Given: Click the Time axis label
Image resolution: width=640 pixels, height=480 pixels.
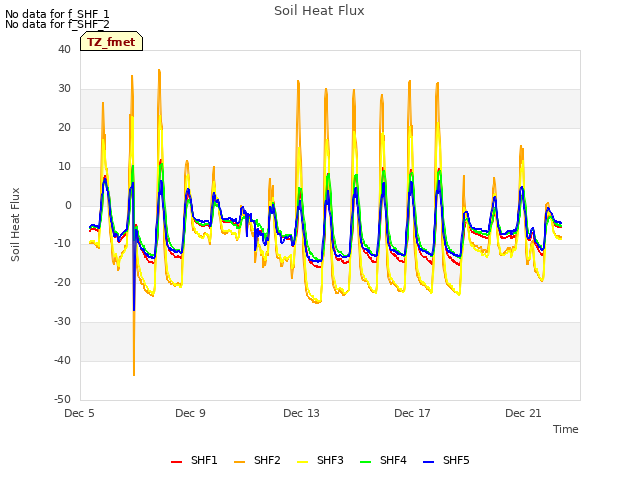Looking at the screenshot, I should pyautogui.click(x=565, y=429).
